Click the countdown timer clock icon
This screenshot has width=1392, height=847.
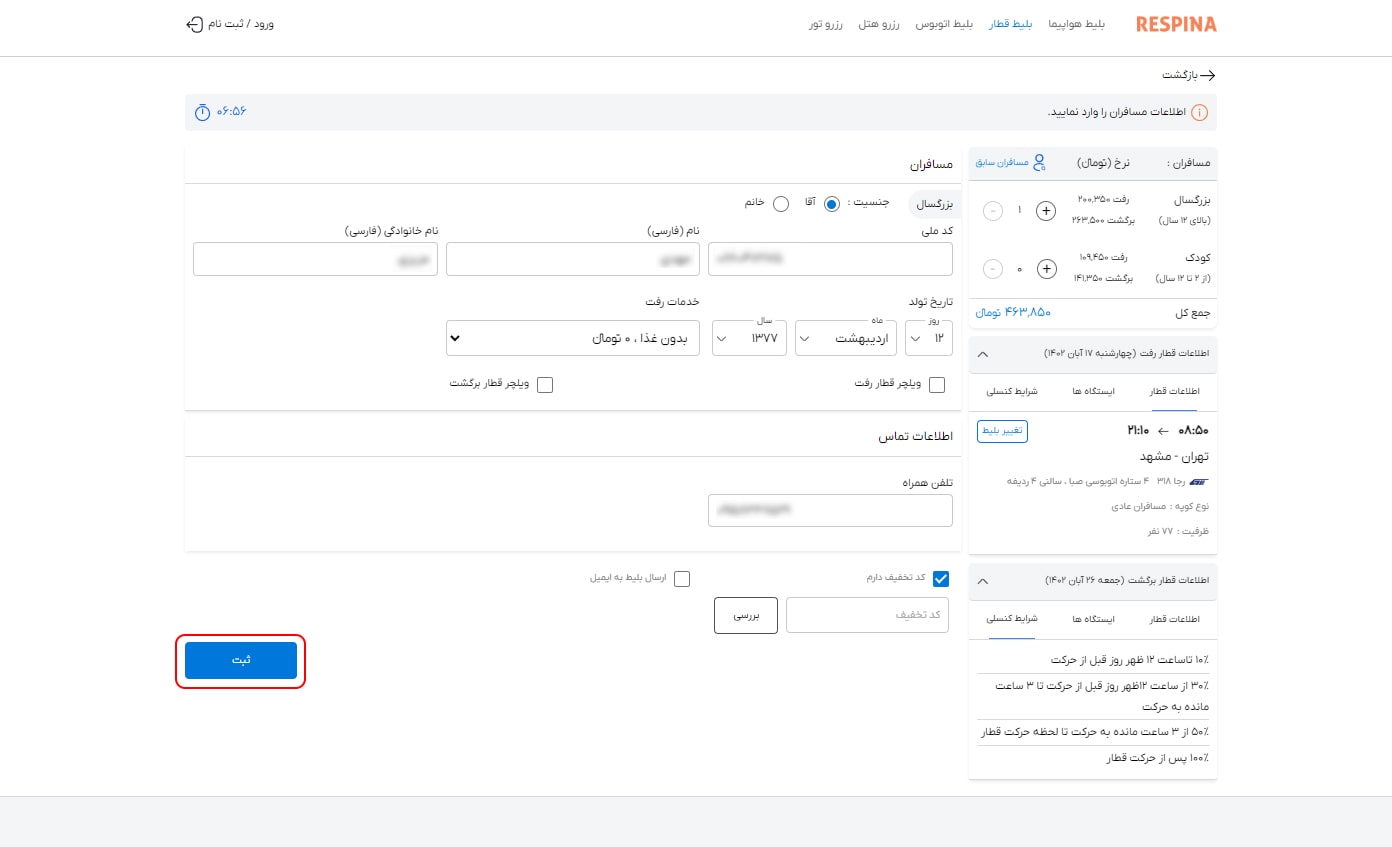[x=201, y=112]
